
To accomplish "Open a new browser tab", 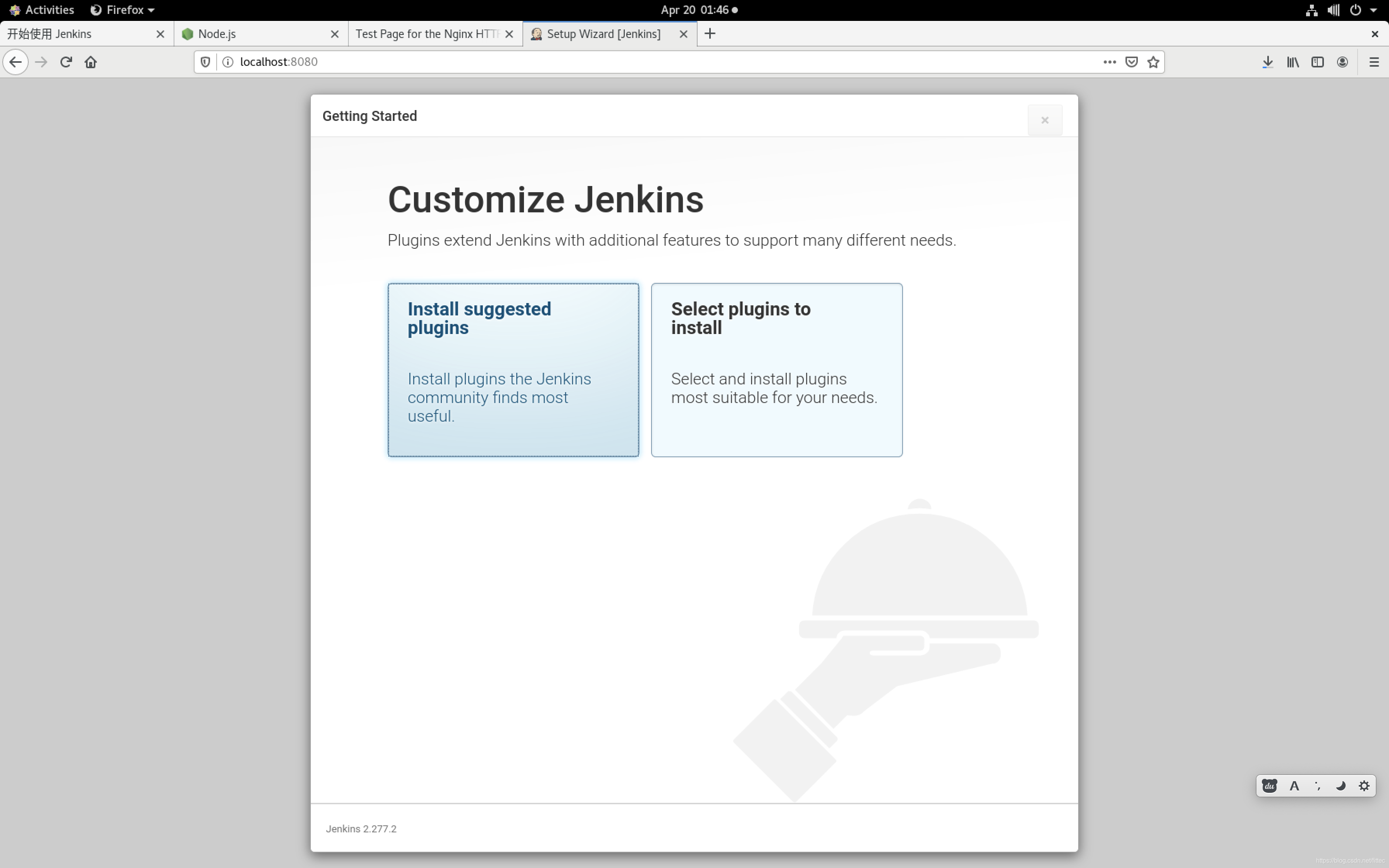I will click(x=710, y=34).
